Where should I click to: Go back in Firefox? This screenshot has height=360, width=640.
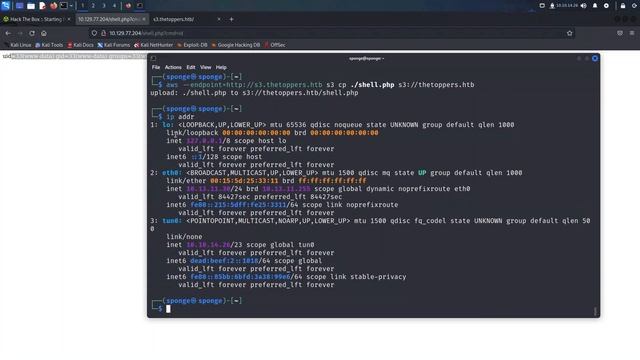[8, 33]
